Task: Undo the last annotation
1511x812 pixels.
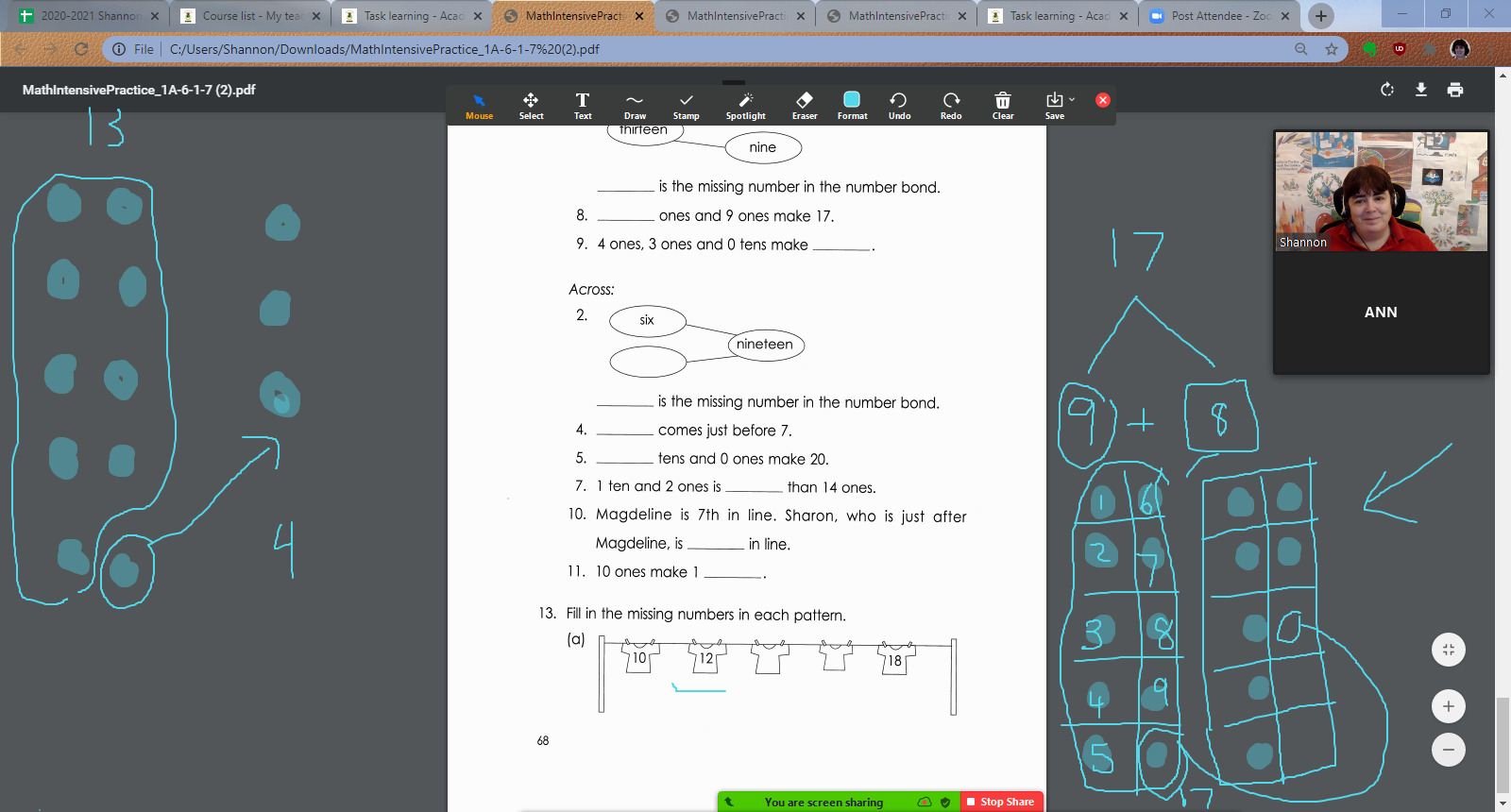Action: 899,105
